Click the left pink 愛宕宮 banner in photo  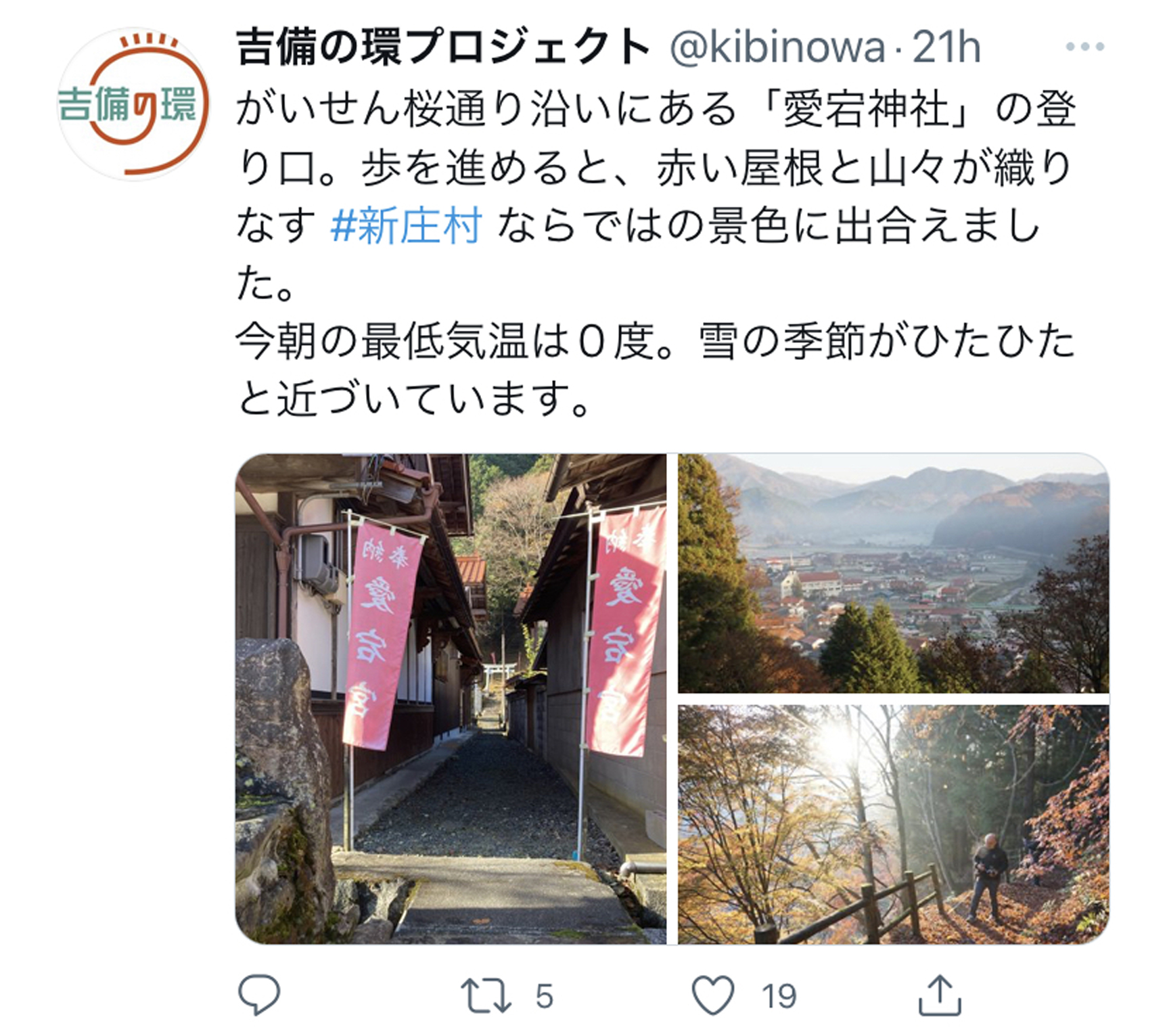[x=381, y=635]
